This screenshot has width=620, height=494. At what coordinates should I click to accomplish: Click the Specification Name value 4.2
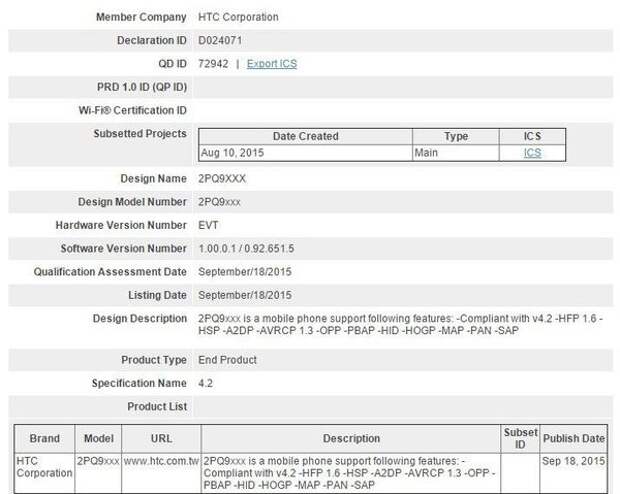(205, 383)
